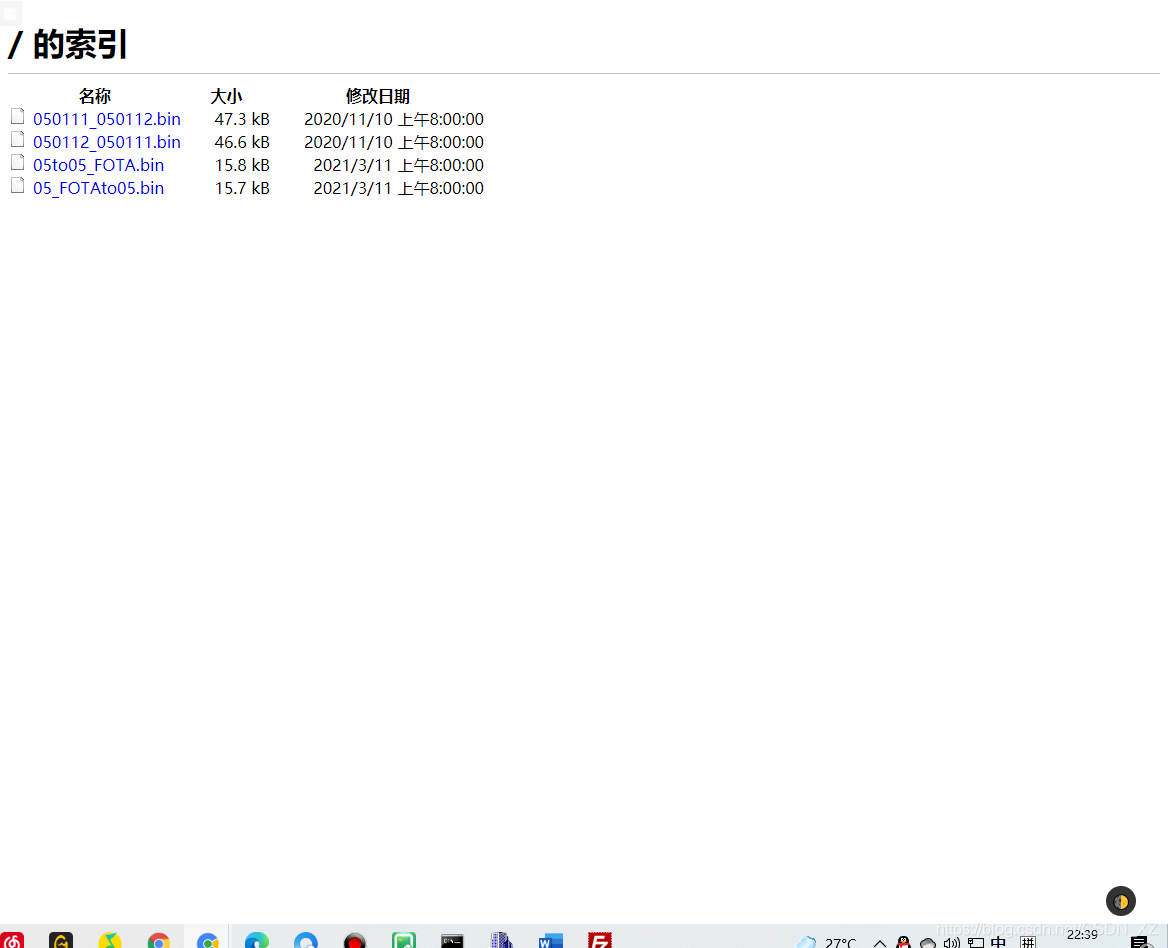Click the 修改日期 column header
This screenshot has width=1168, height=948.
pyautogui.click(x=378, y=96)
